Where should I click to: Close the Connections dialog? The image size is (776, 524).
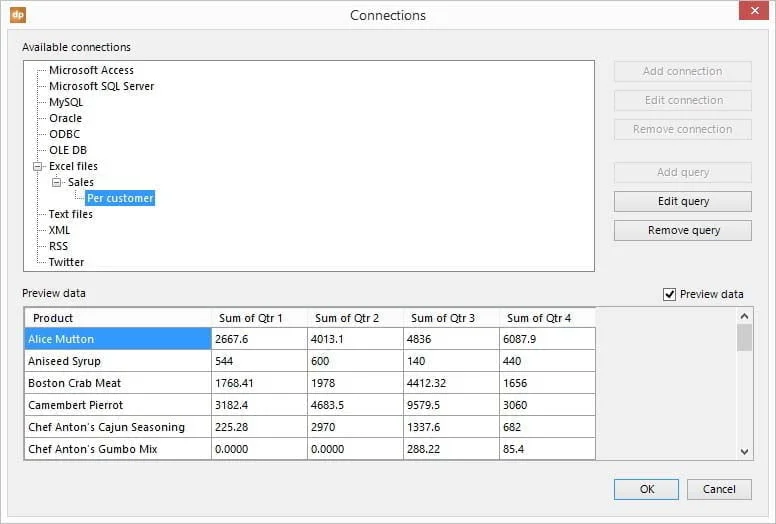(x=754, y=10)
